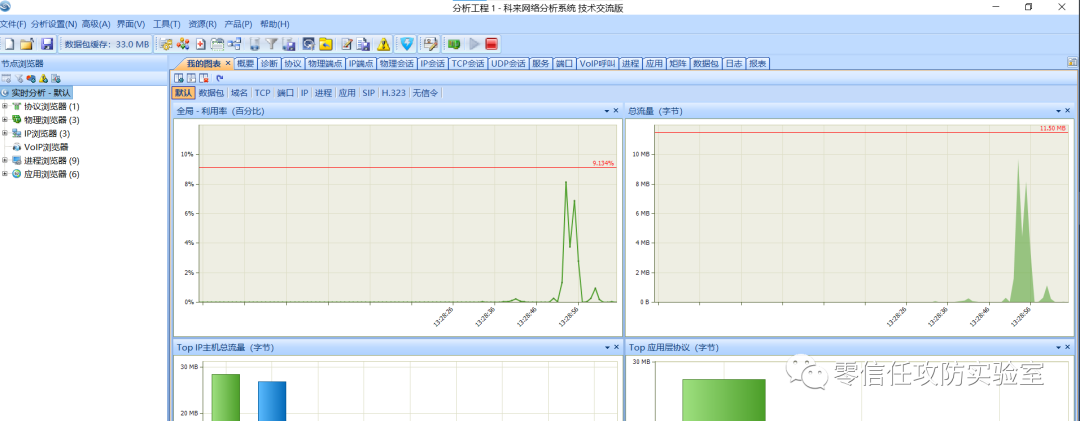Open dropdown arrow of 全局-利用率 panel

(x=607, y=111)
